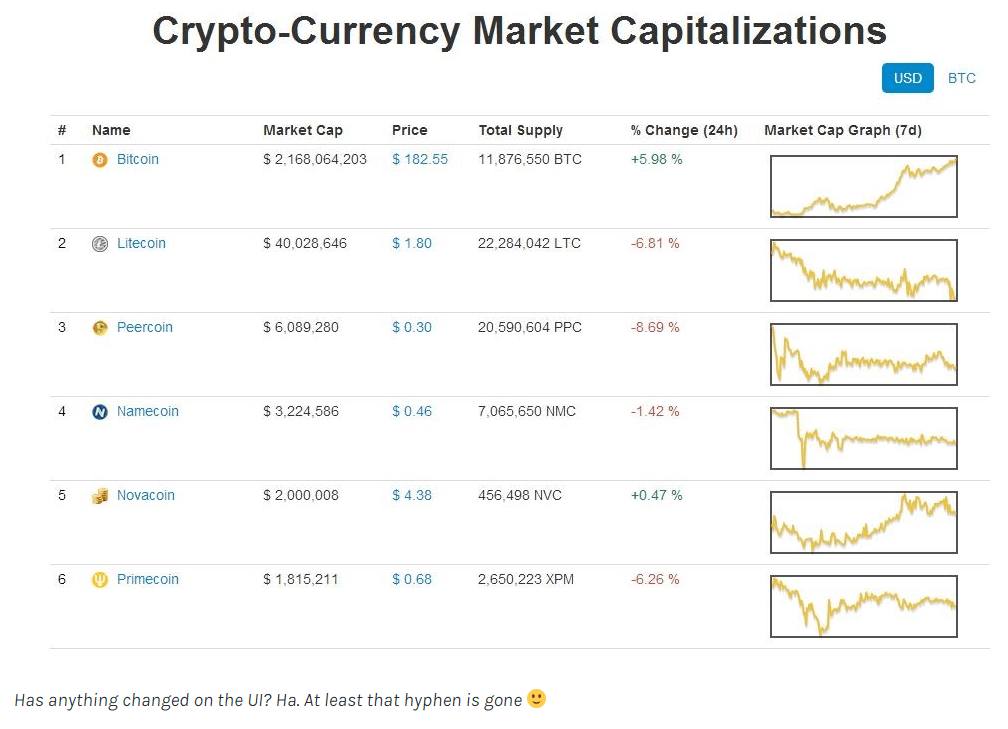
Task: Click the Total Supply column header
Action: pos(520,130)
